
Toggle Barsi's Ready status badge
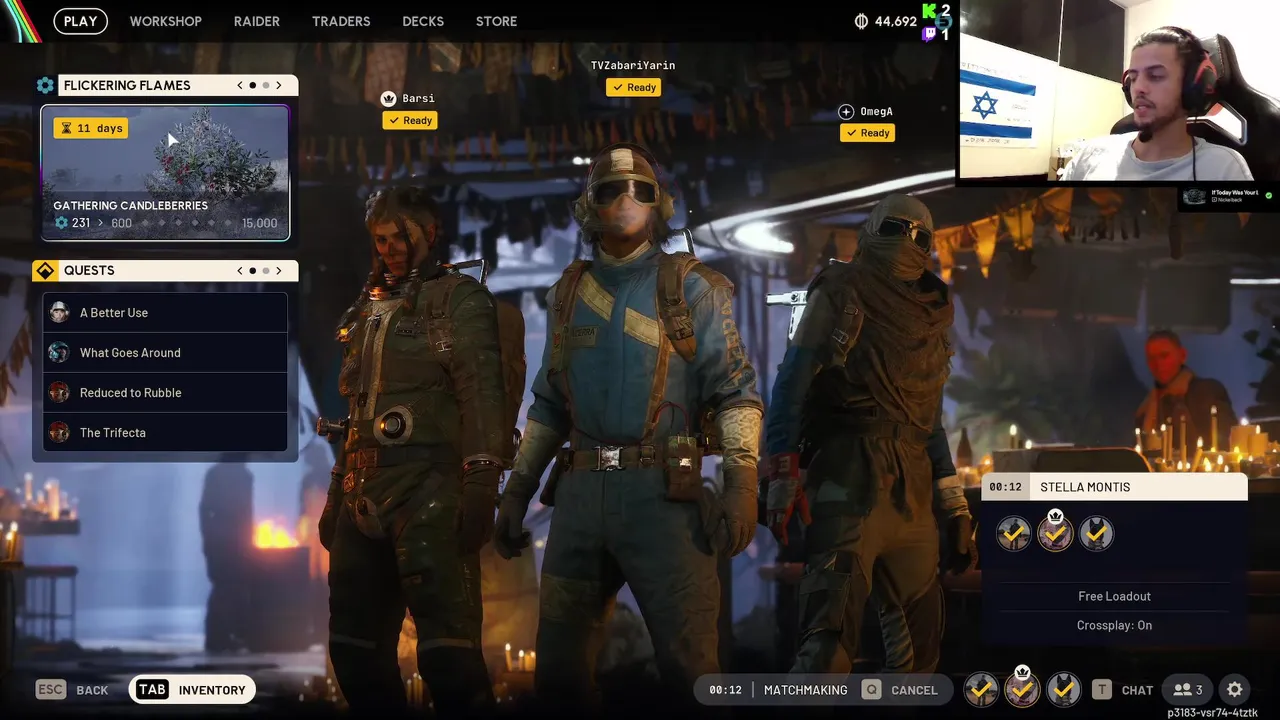pyautogui.click(x=410, y=120)
